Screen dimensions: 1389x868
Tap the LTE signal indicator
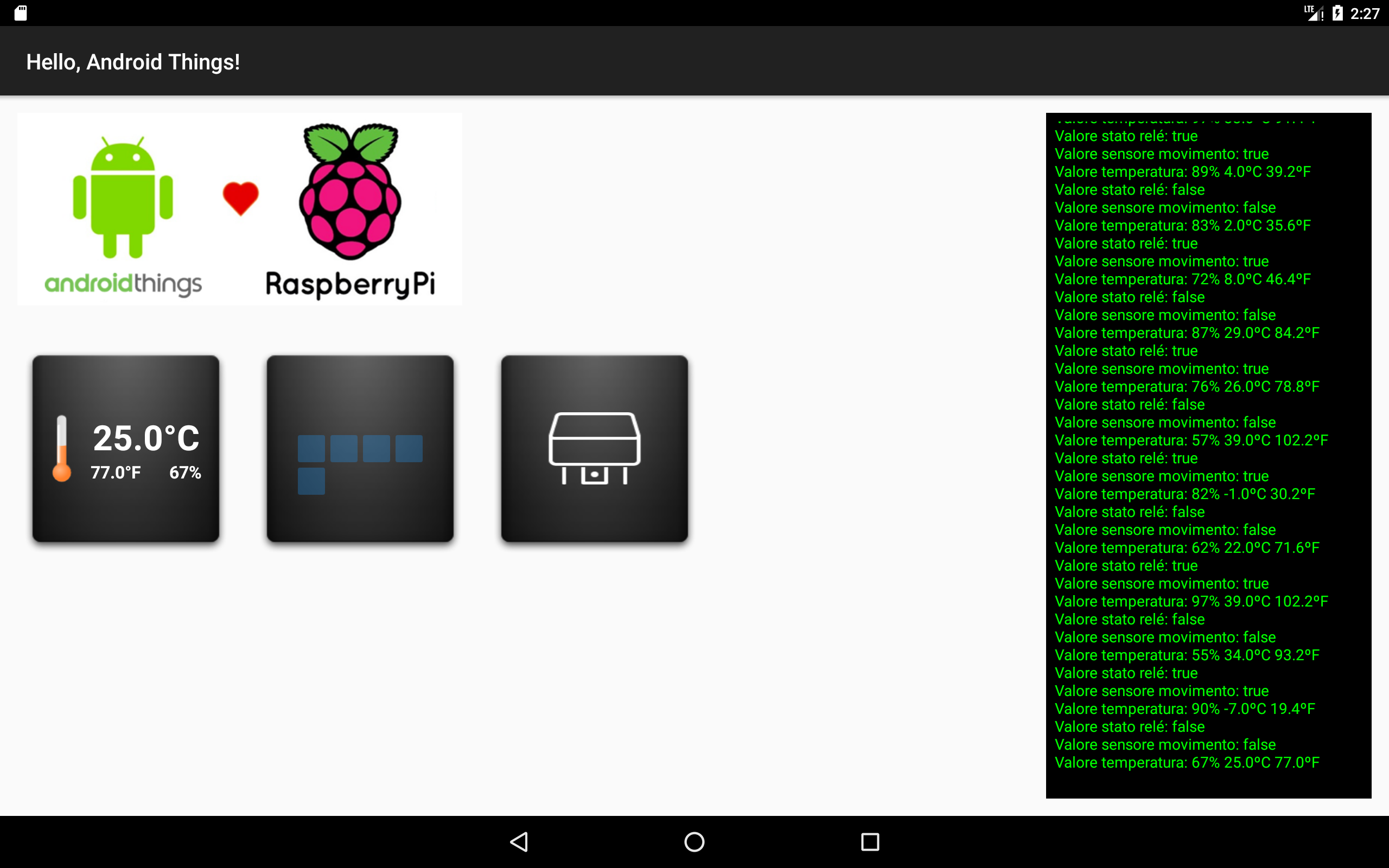pos(1313,13)
